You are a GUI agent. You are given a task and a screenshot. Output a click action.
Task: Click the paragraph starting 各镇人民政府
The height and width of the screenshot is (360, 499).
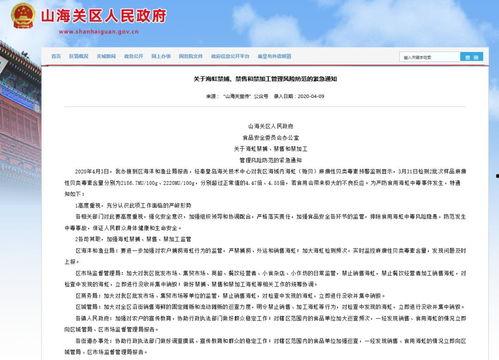[x=265, y=324]
